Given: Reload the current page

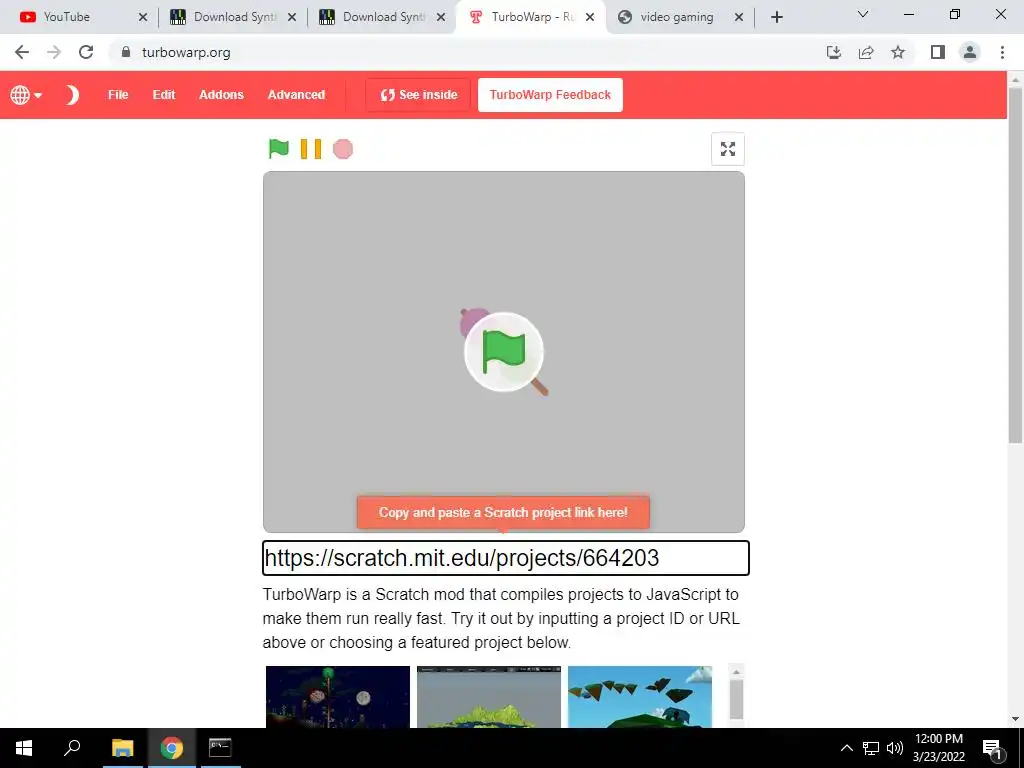Looking at the screenshot, I should click(x=86, y=52).
